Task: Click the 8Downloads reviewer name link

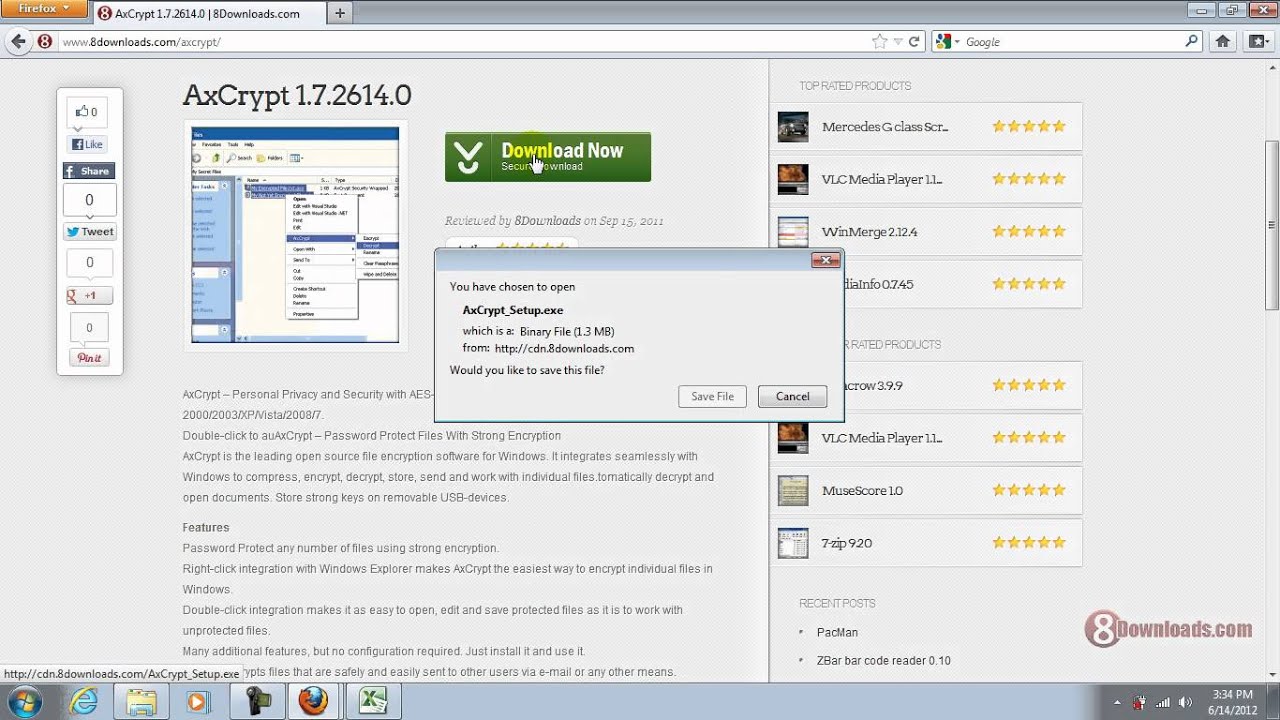Action: coord(547,221)
